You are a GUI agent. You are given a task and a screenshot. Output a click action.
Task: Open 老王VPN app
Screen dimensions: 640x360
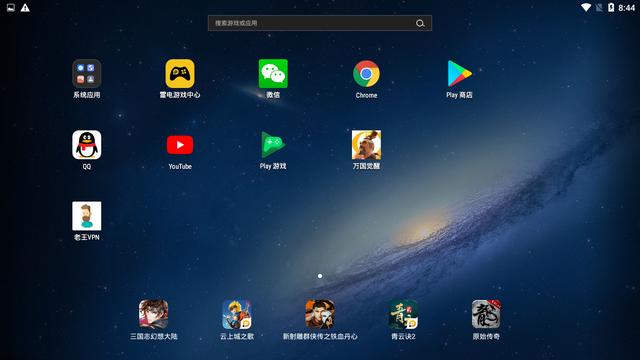point(87,216)
